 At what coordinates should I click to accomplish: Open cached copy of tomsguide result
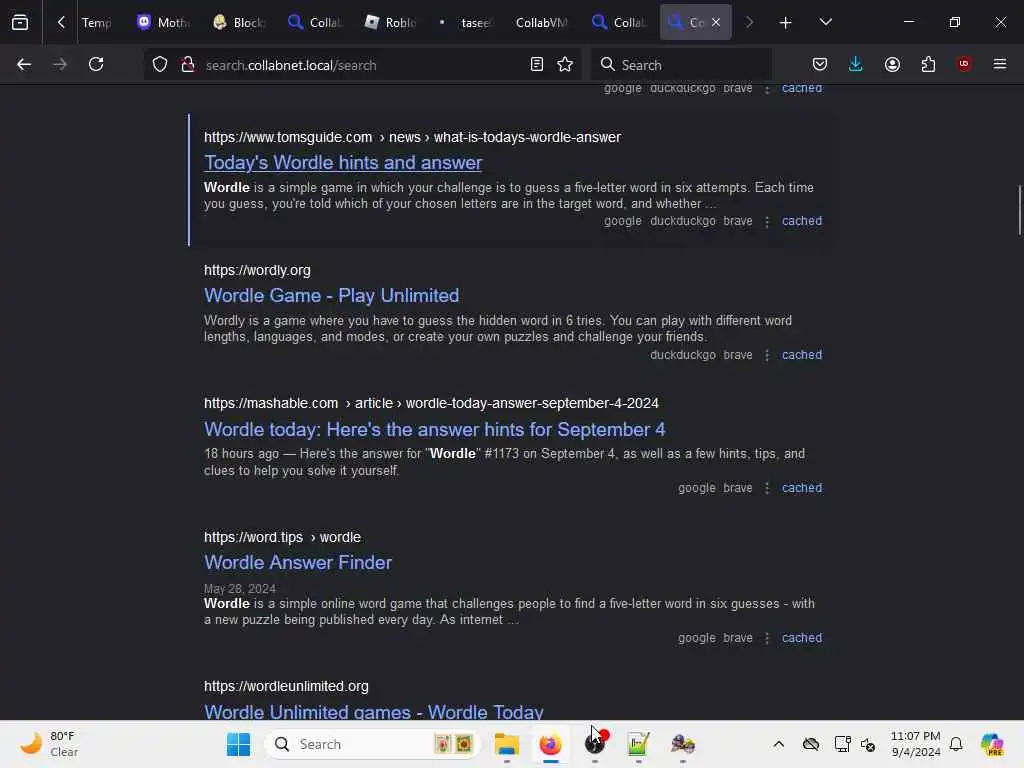tap(802, 221)
